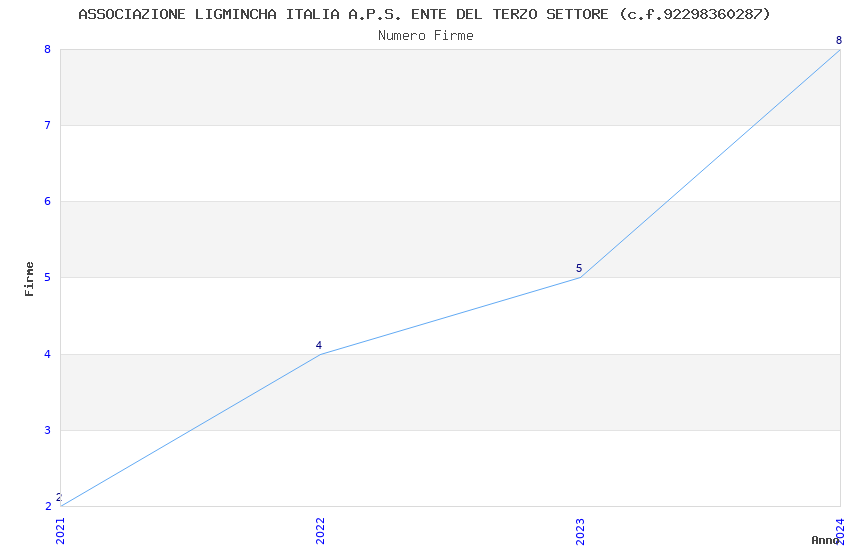This screenshot has width=850, height=550.
Task: Click the 'Anno' x-axis label
Action: 825,540
